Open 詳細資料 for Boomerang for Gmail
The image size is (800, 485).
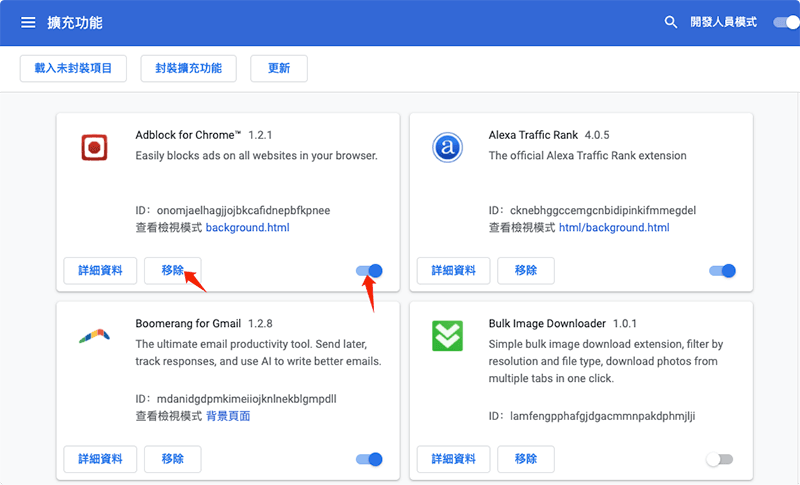(101, 459)
